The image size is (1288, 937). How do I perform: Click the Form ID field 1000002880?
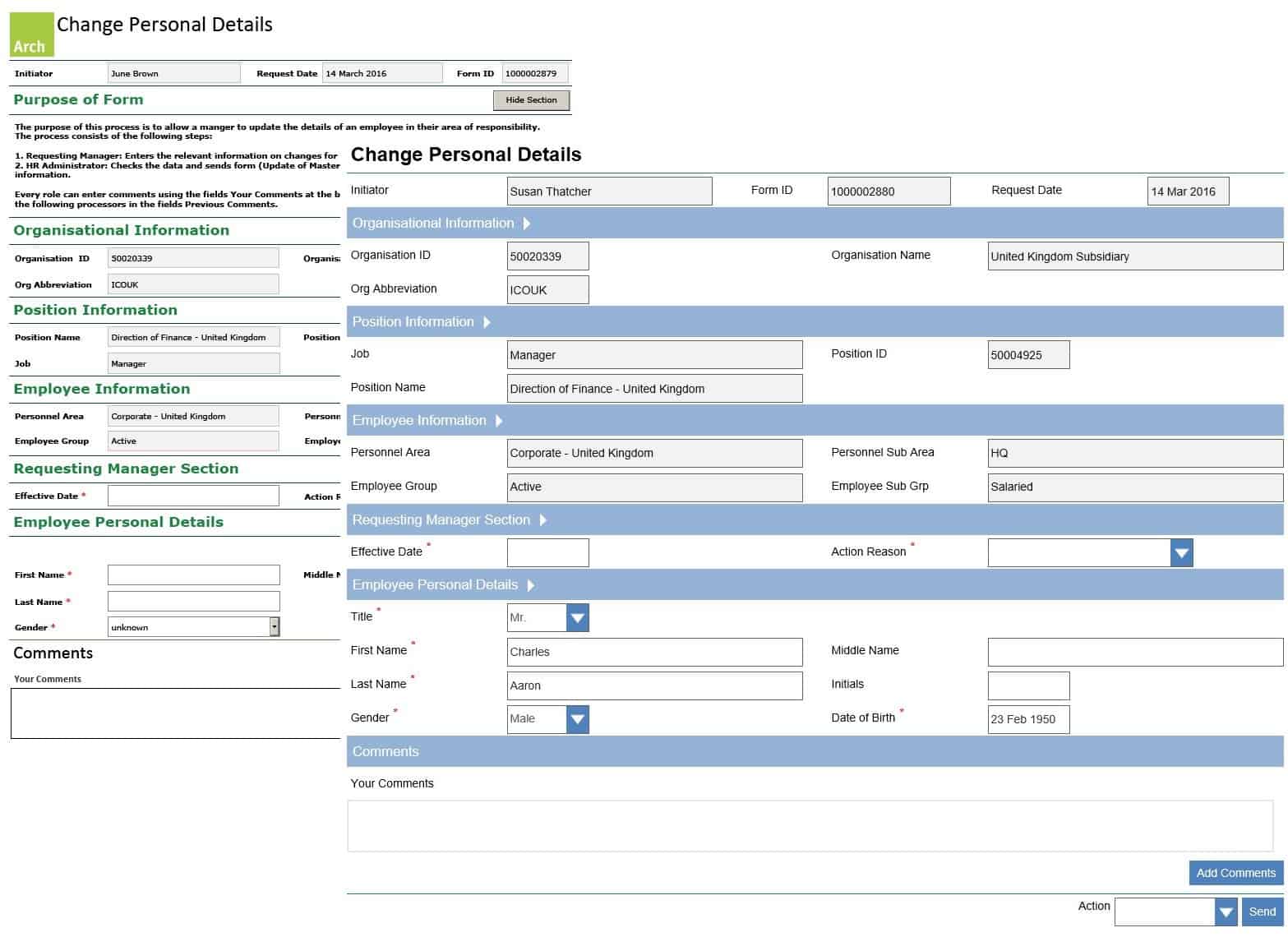(889, 192)
